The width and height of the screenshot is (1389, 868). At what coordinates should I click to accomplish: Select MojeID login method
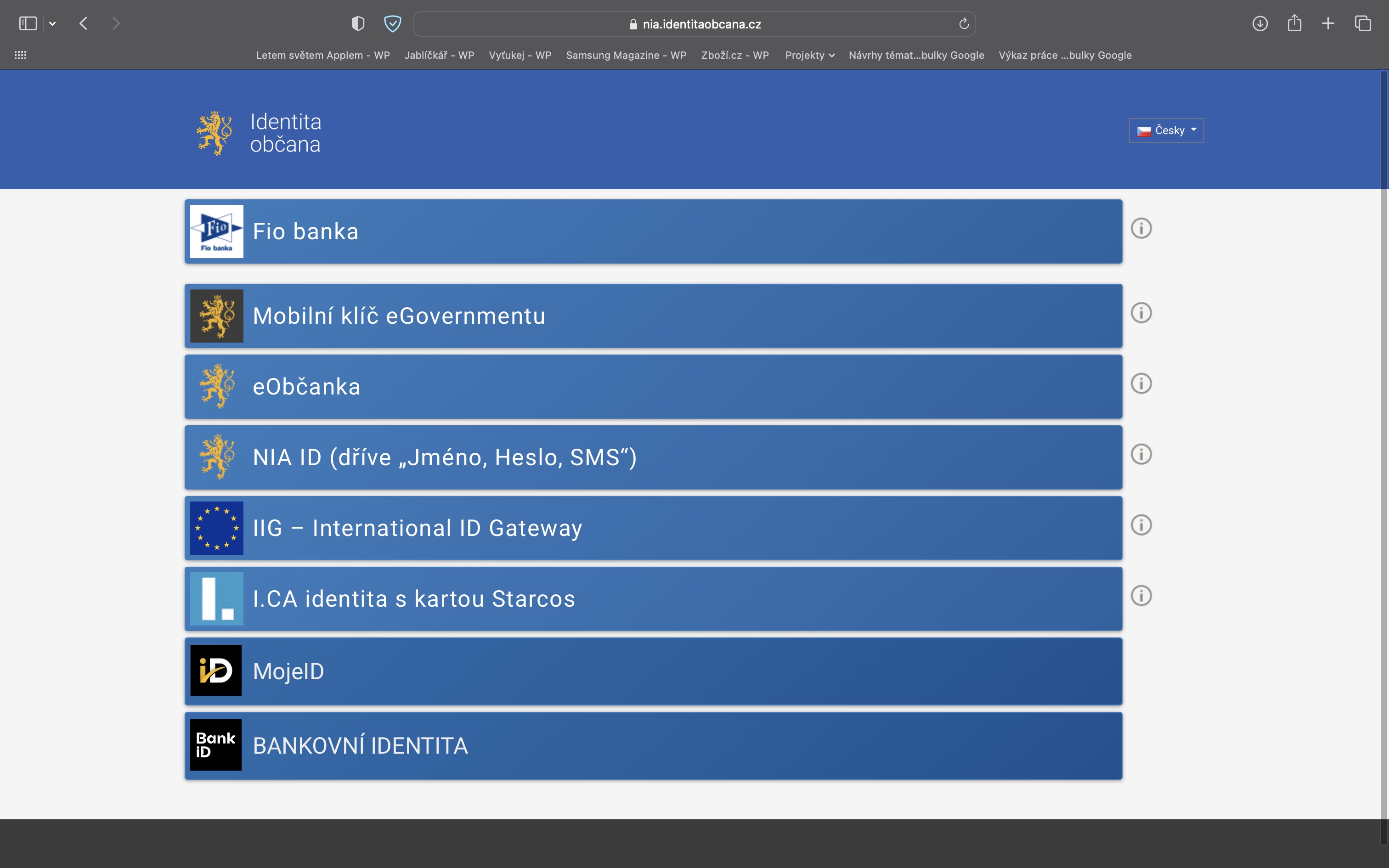coord(653,671)
